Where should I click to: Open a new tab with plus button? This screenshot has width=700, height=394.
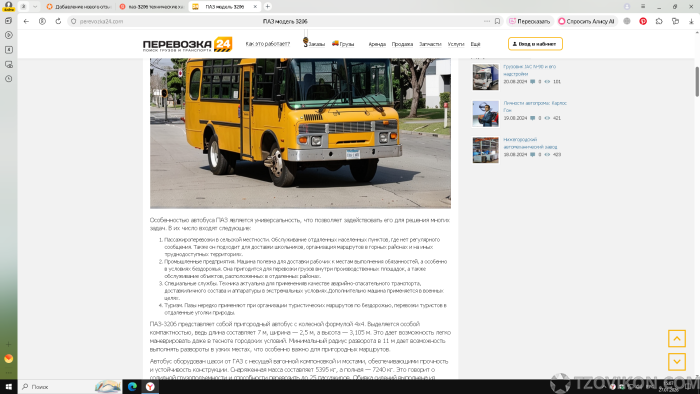click(267, 6)
